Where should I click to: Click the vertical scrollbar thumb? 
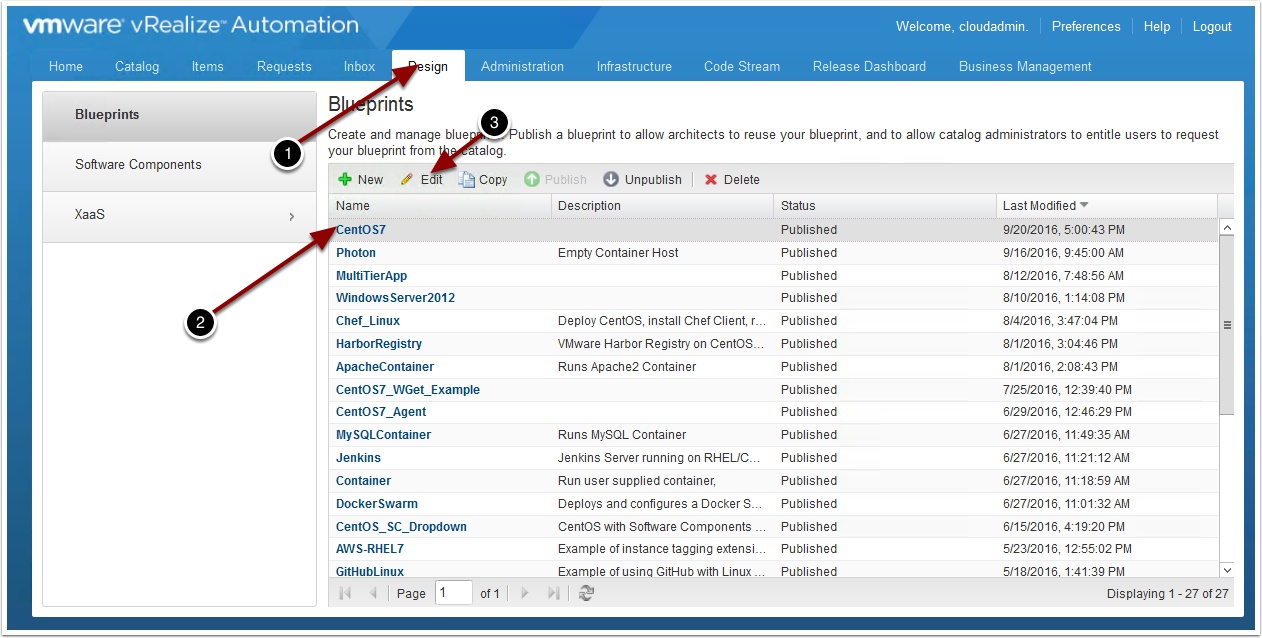(x=1227, y=326)
